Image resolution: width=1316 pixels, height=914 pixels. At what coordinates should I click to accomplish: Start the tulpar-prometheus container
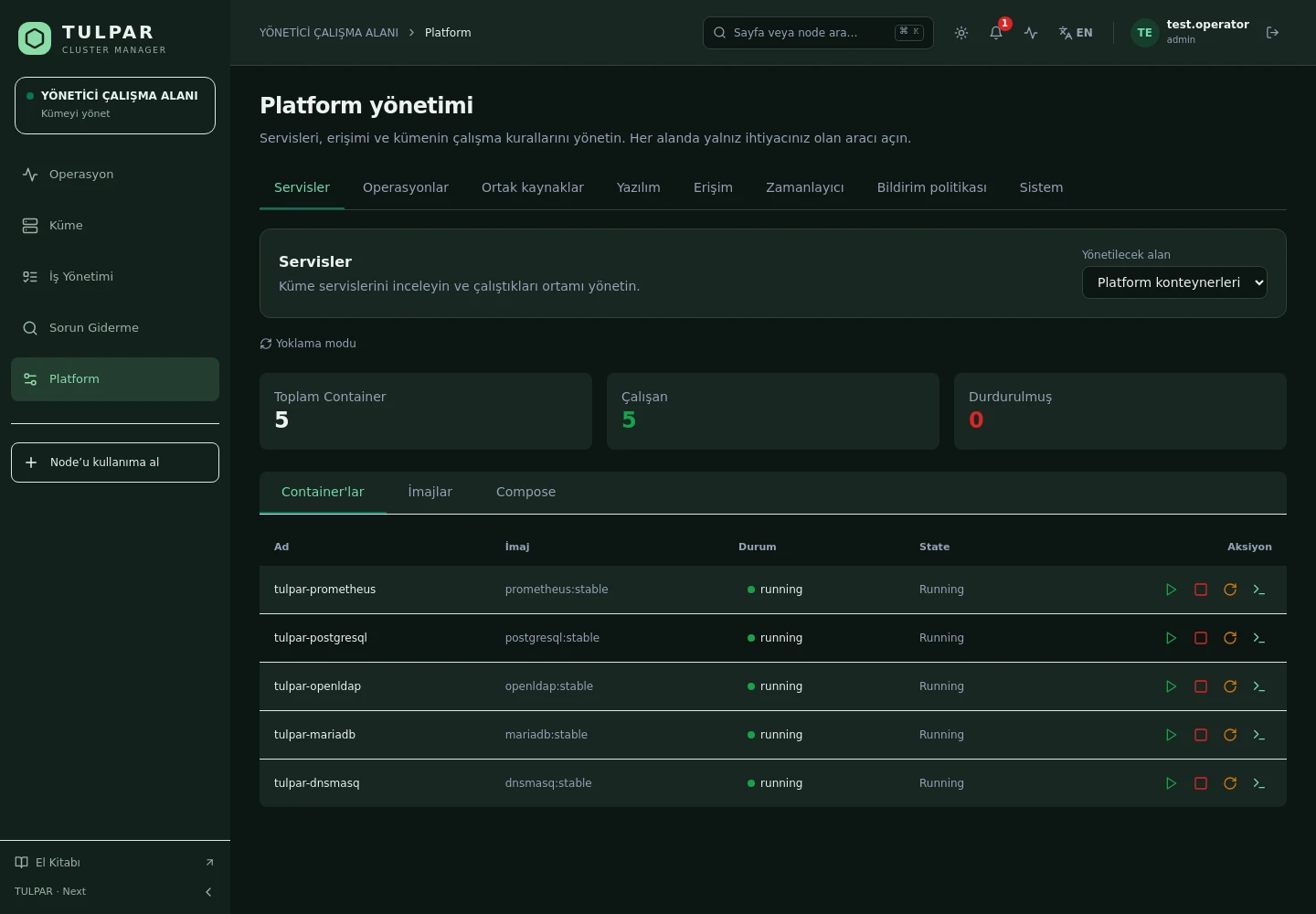[x=1171, y=590]
